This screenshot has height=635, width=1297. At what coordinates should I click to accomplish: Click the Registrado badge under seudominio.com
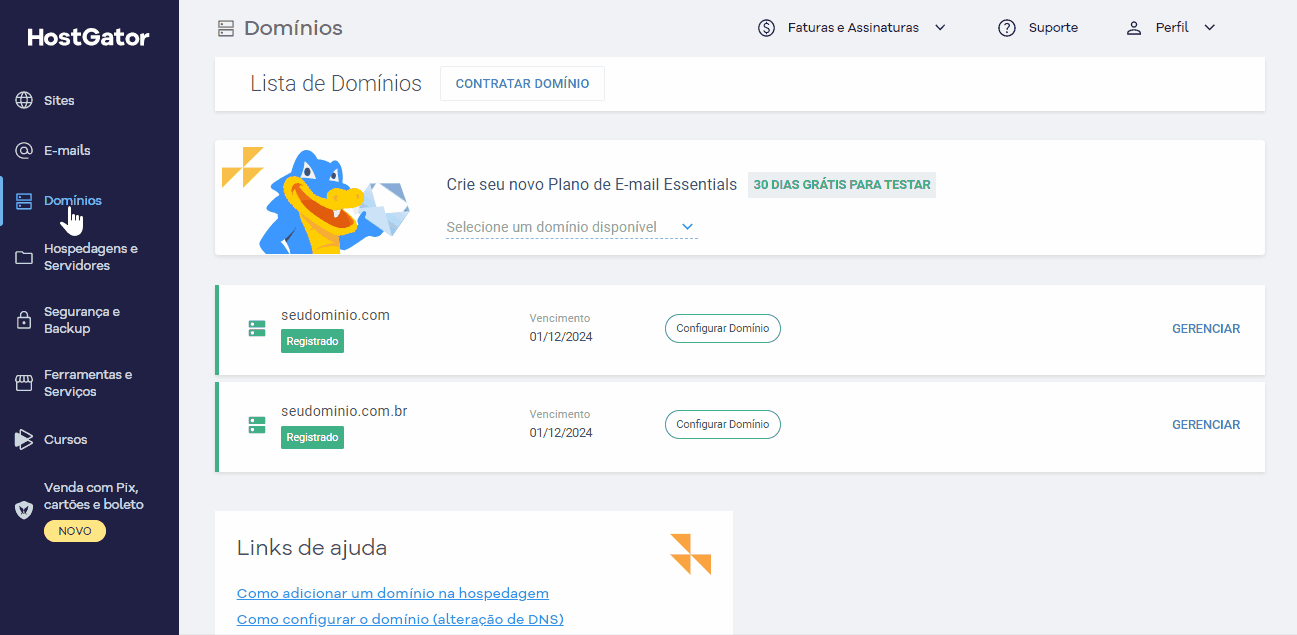pyautogui.click(x=312, y=341)
